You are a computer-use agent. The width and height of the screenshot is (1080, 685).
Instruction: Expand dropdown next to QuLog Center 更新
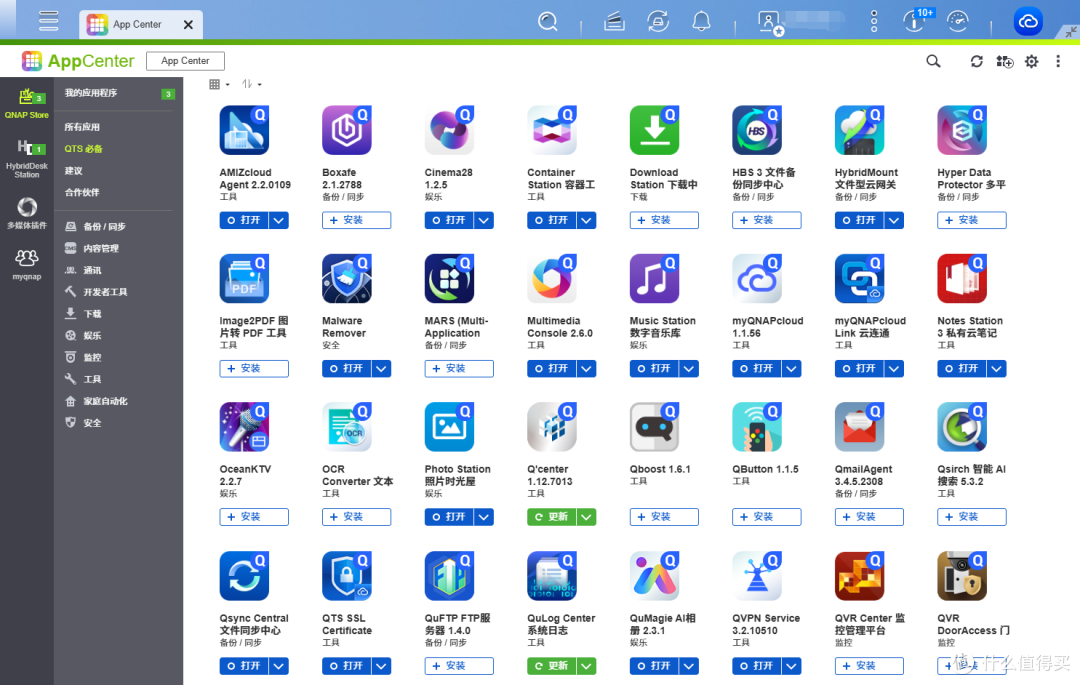click(587, 666)
